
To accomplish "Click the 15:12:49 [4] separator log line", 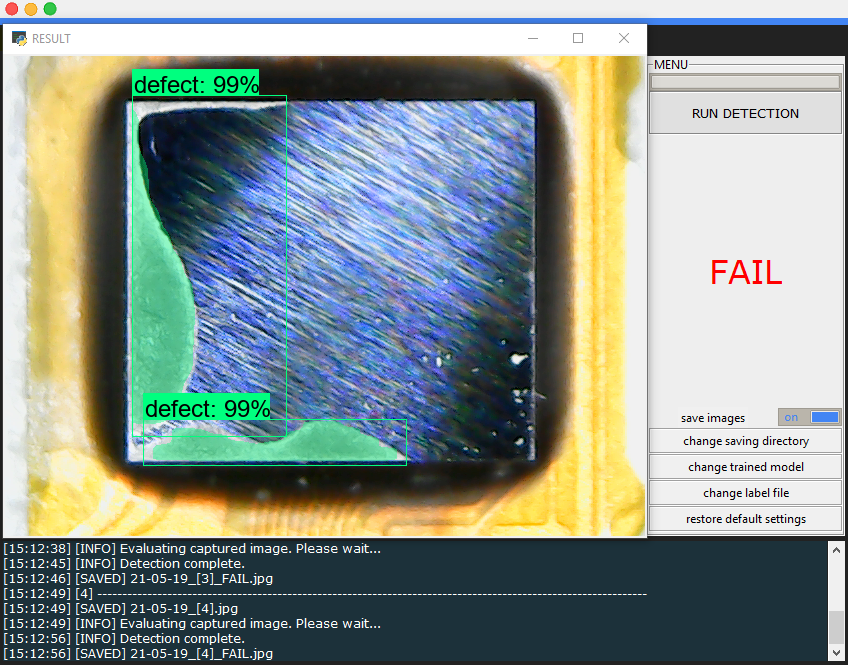I will (325, 594).
